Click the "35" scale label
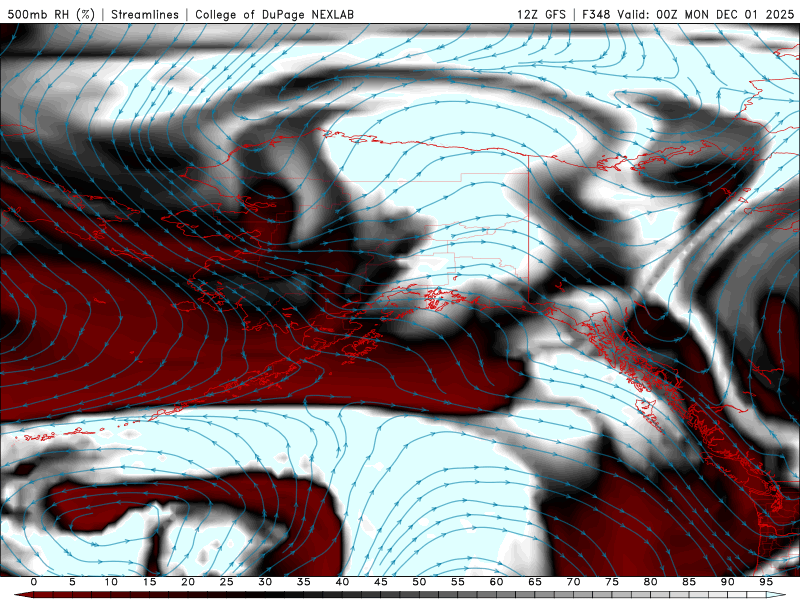The width and height of the screenshot is (800, 600). point(304,582)
